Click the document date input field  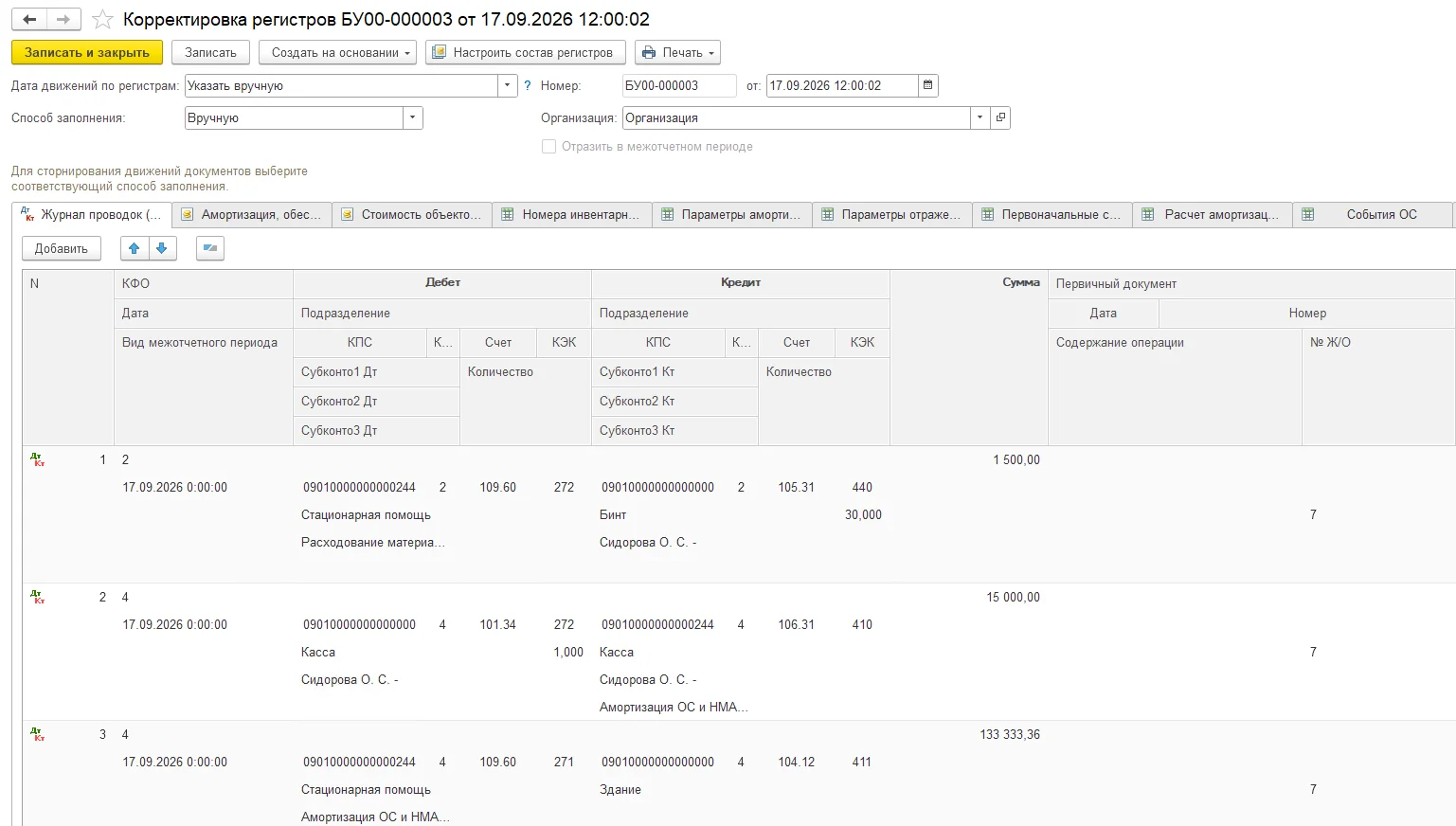pos(842,85)
